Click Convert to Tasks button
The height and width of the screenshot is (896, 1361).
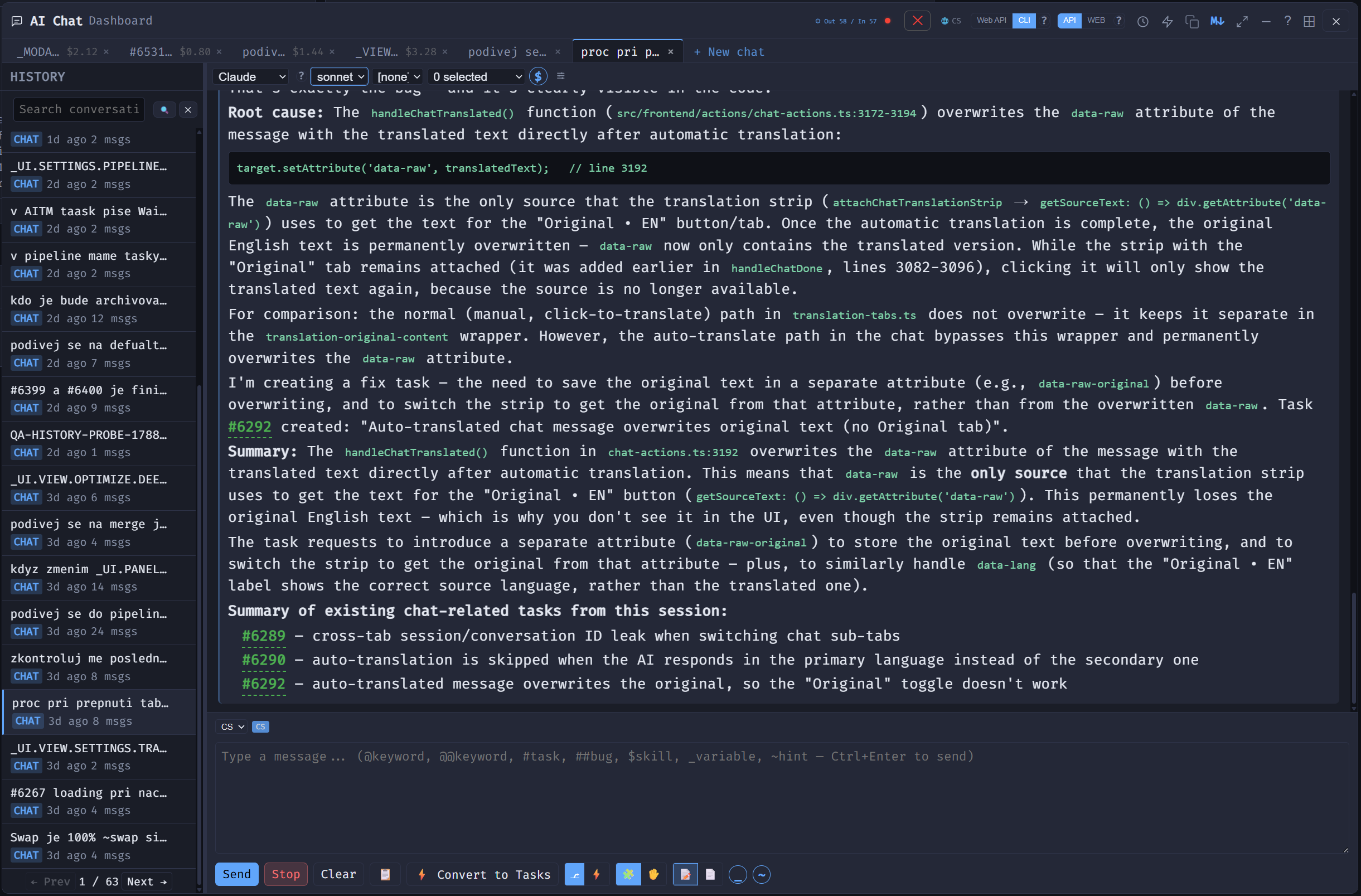[483, 874]
